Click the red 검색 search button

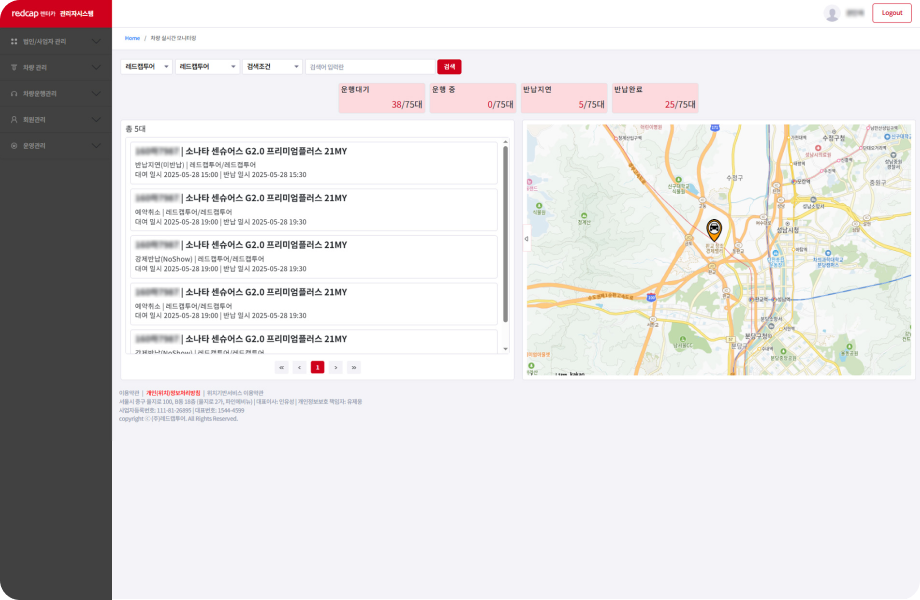pos(449,67)
